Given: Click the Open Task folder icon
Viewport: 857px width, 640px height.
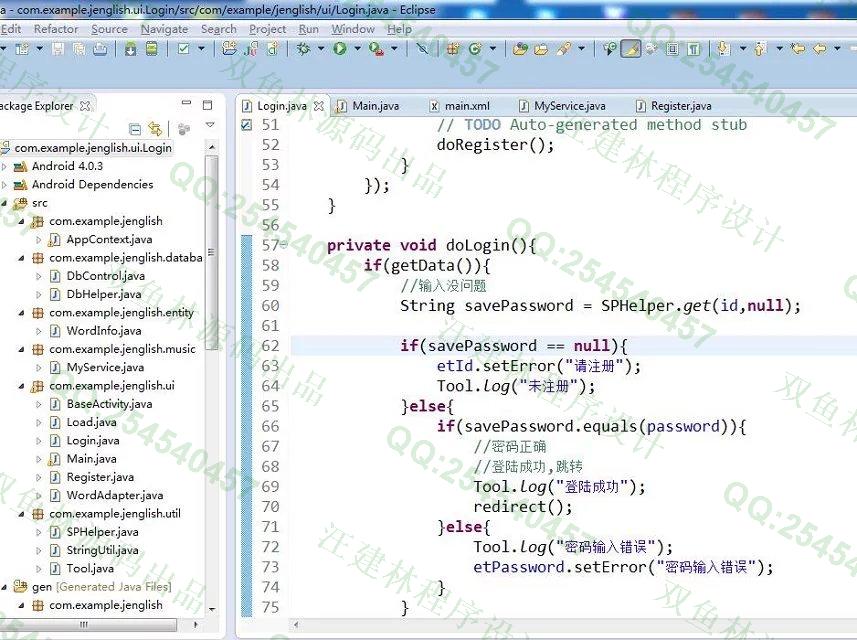Looking at the screenshot, I should (541, 49).
